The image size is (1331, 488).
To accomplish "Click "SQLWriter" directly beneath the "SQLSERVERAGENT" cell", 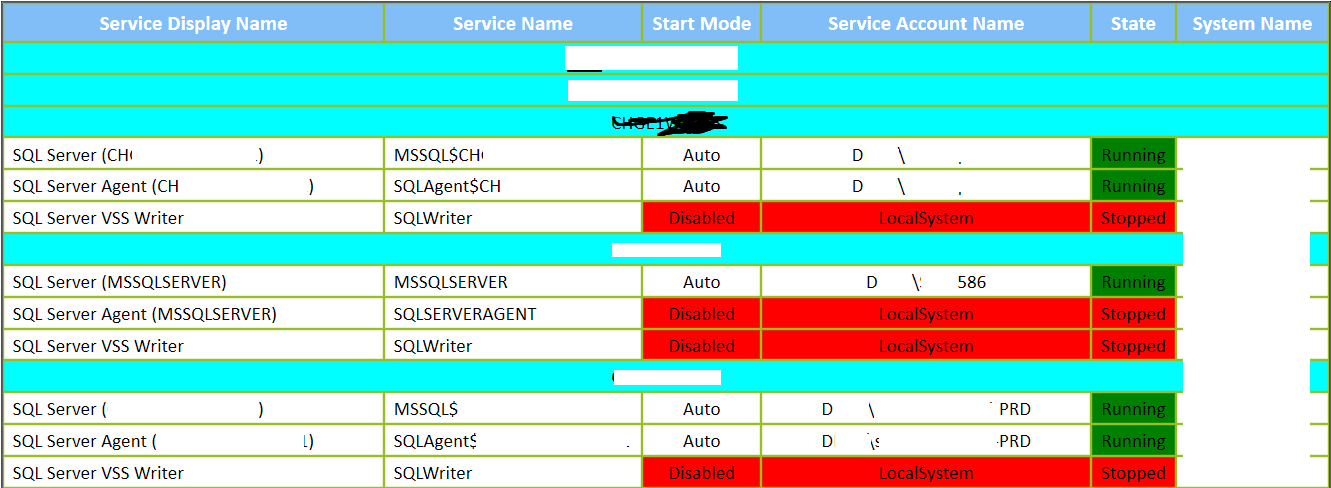I will [x=513, y=346].
